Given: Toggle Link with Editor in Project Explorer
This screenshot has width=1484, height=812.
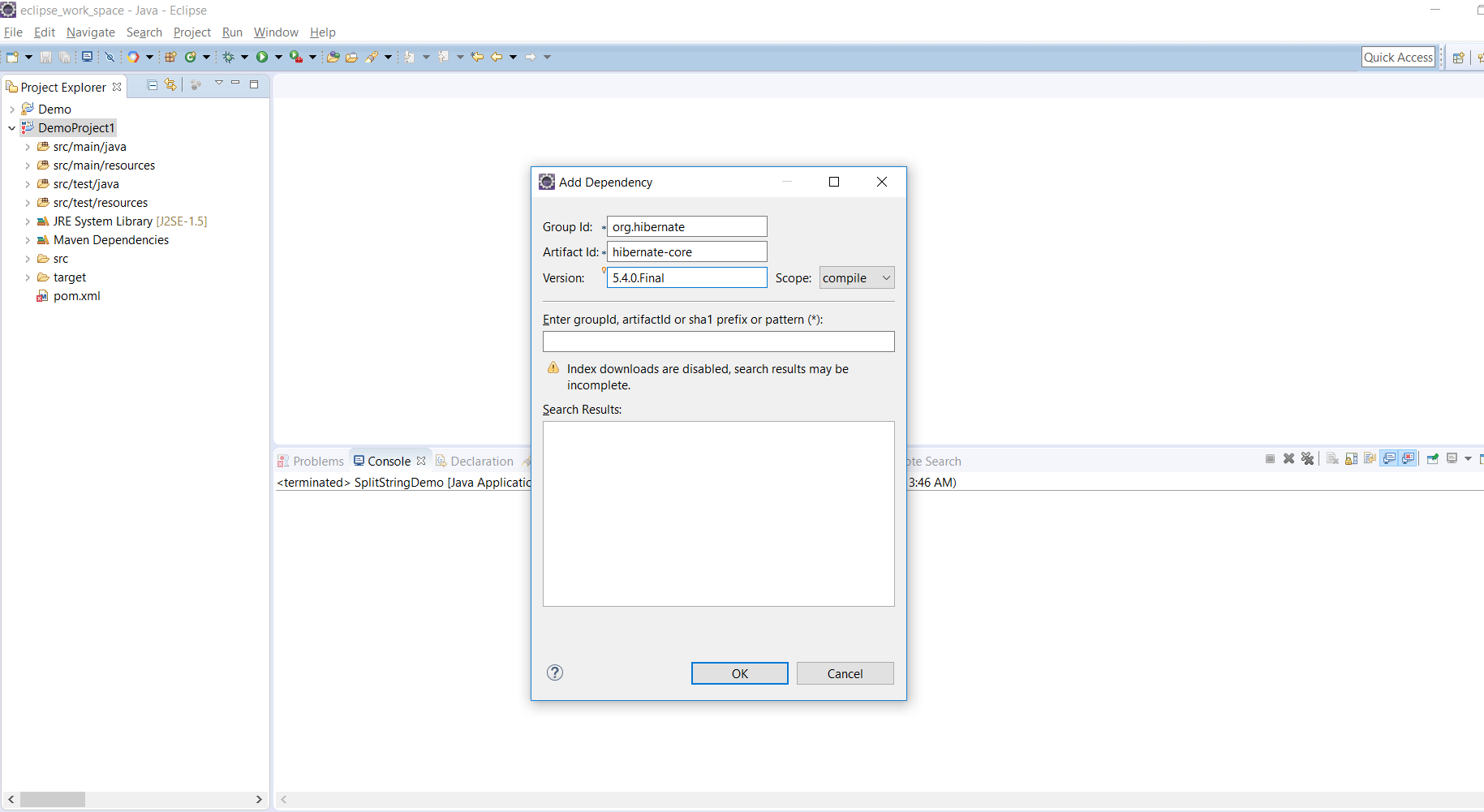Looking at the screenshot, I should click(170, 85).
